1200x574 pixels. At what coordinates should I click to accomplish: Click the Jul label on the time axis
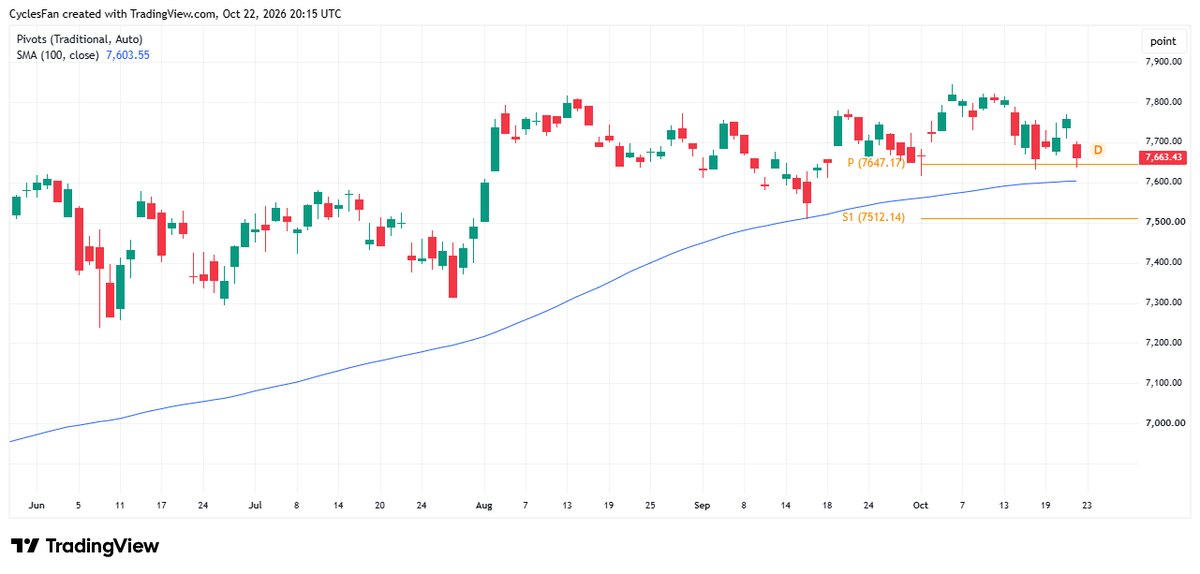click(x=255, y=506)
